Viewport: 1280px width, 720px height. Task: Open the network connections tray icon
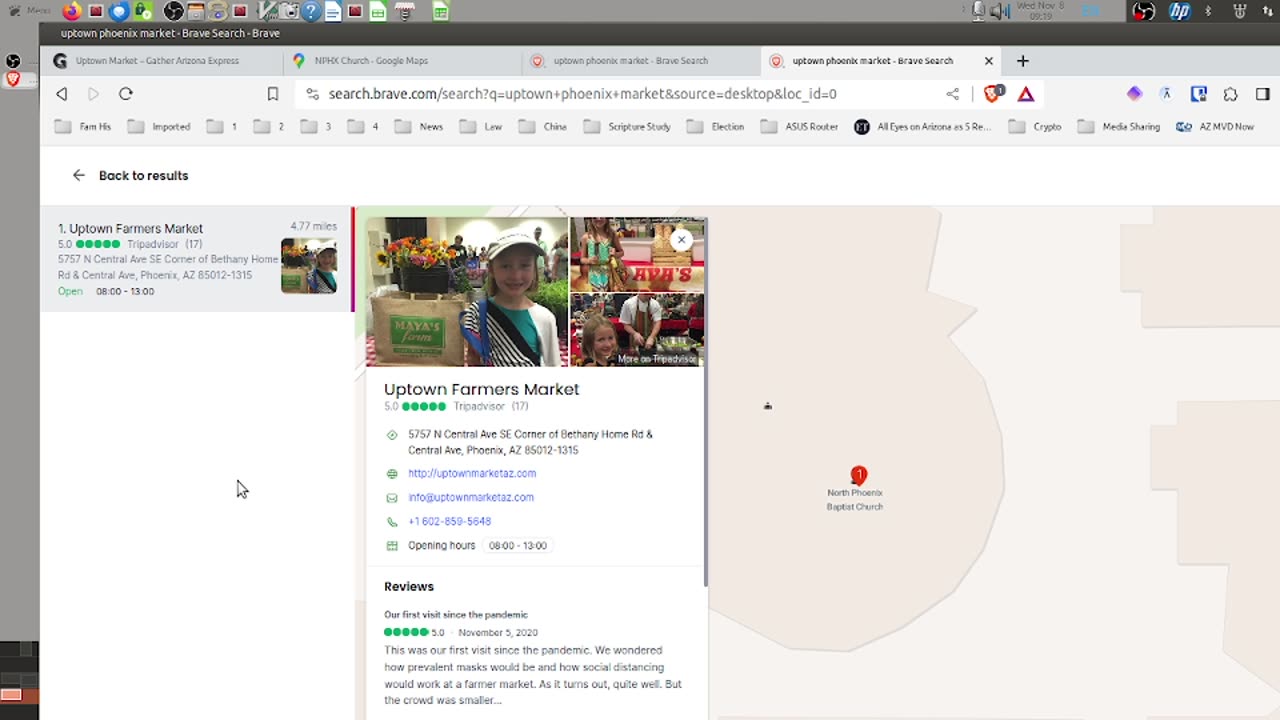pos(1269,11)
